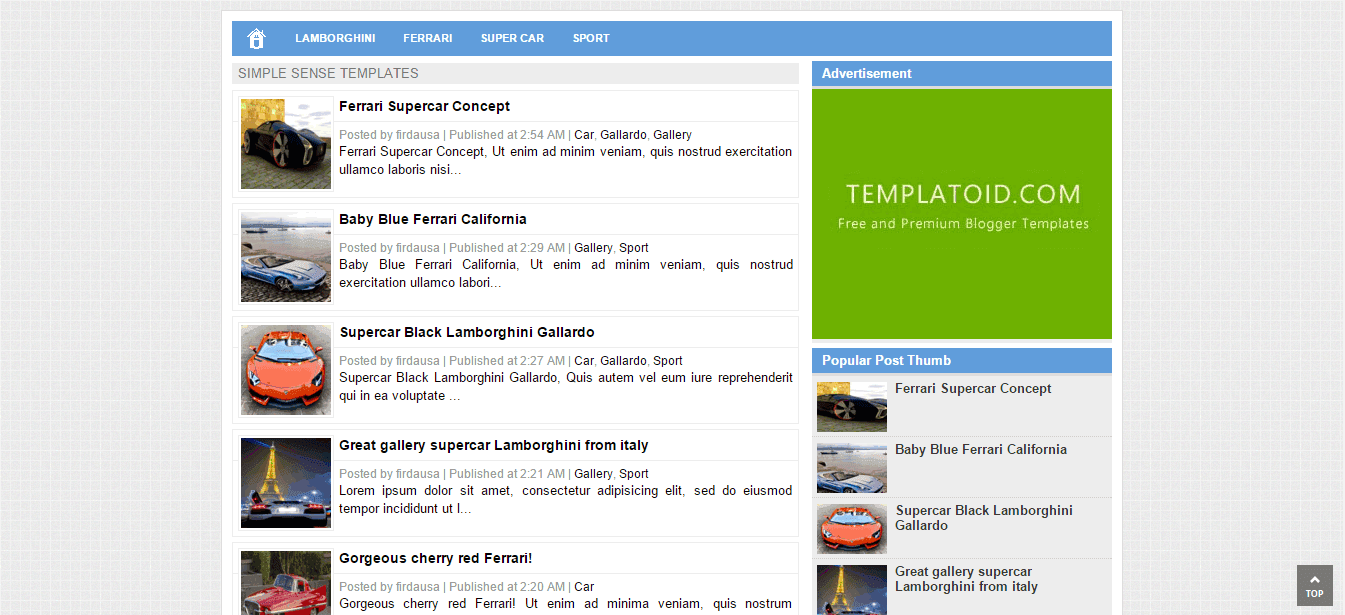Click orange Lamborghini Gallardo post thumbnail
1345x615 pixels.
pyautogui.click(x=286, y=370)
